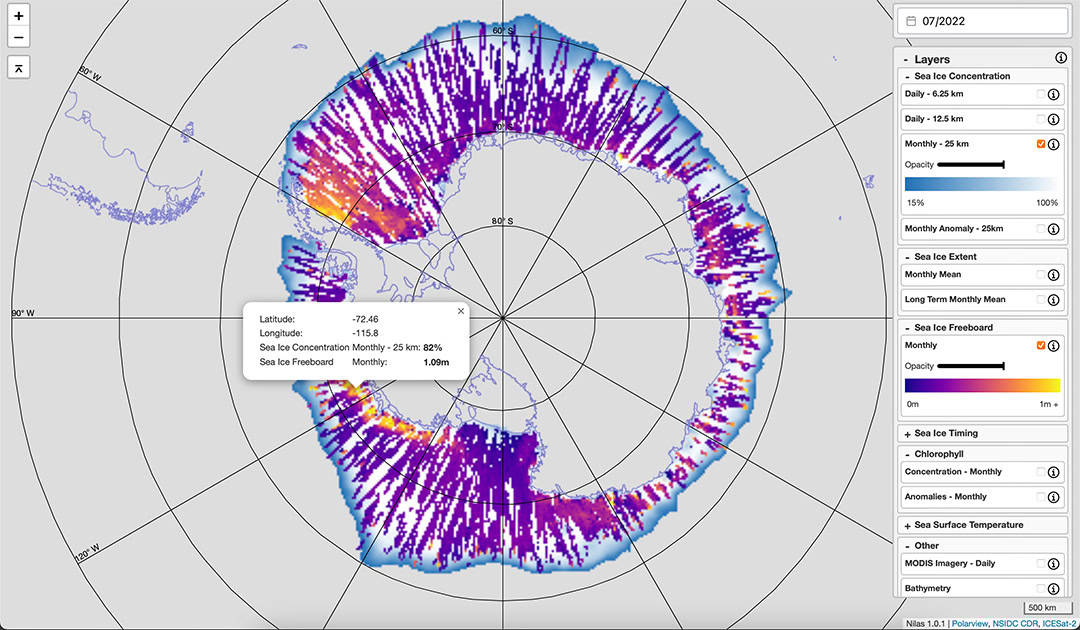Show info for Chlorophyll Concentration - Monthly layer

[x=1053, y=472]
